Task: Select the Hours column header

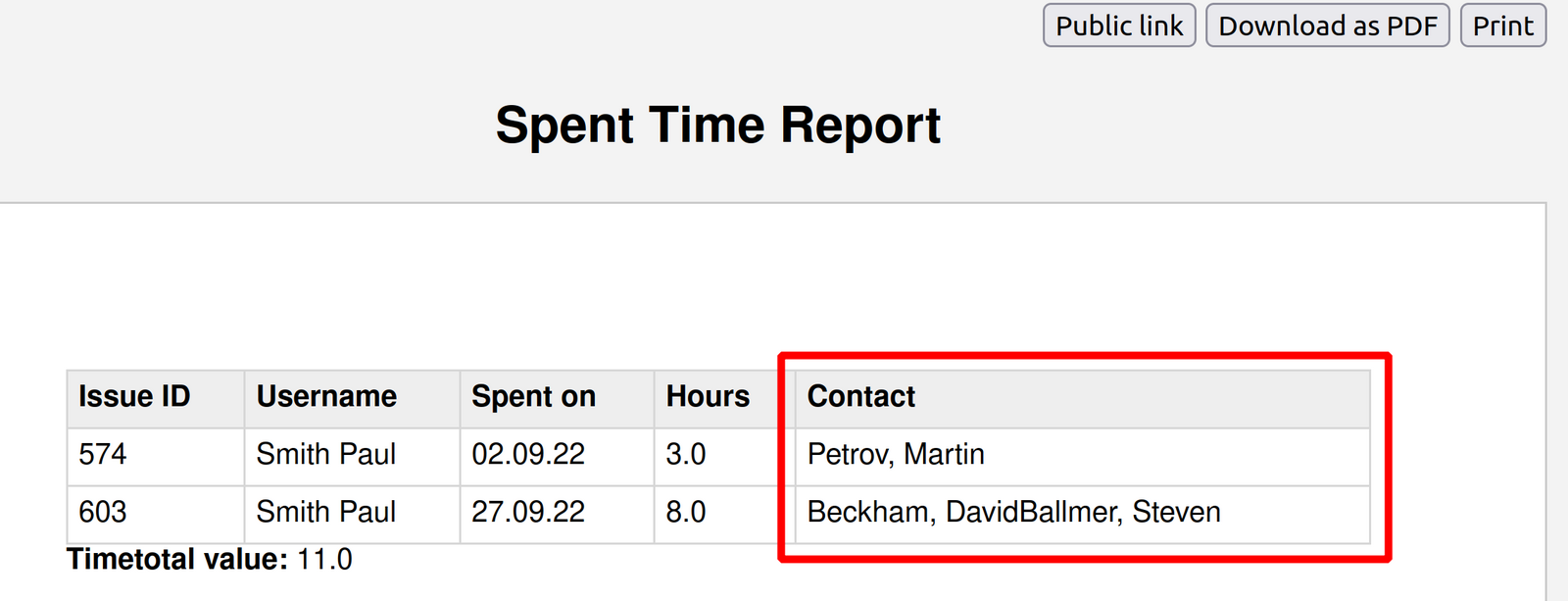Action: pos(706,397)
